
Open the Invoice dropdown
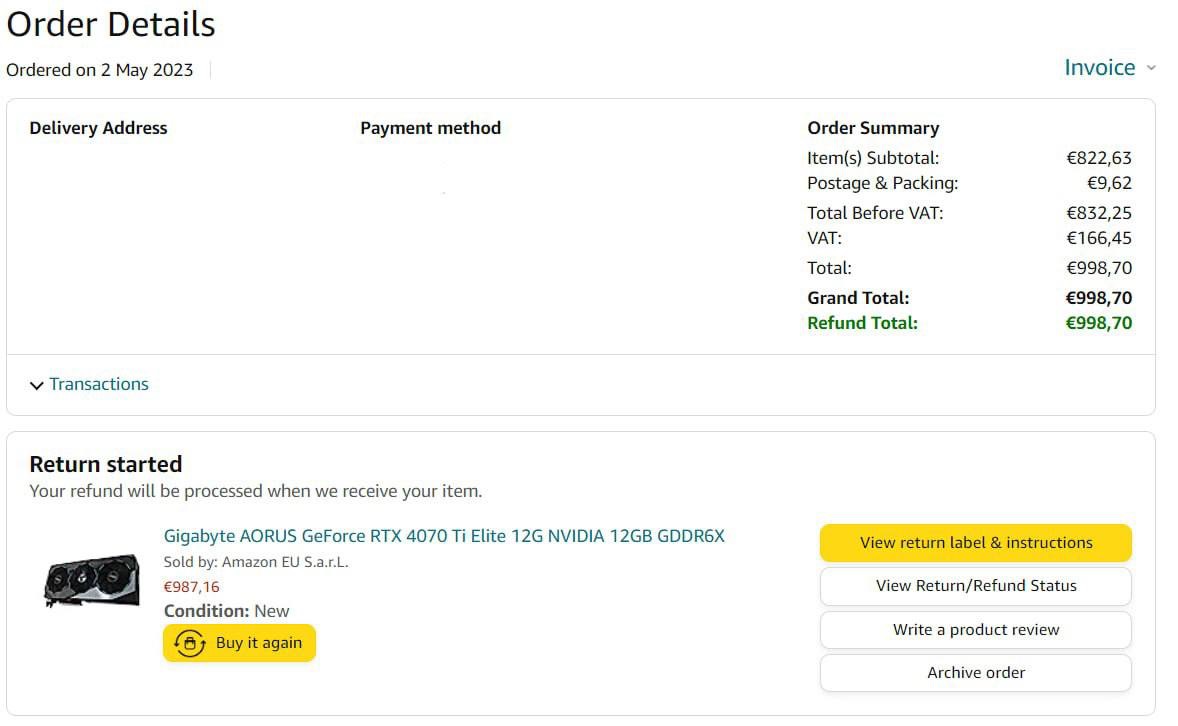point(1100,68)
